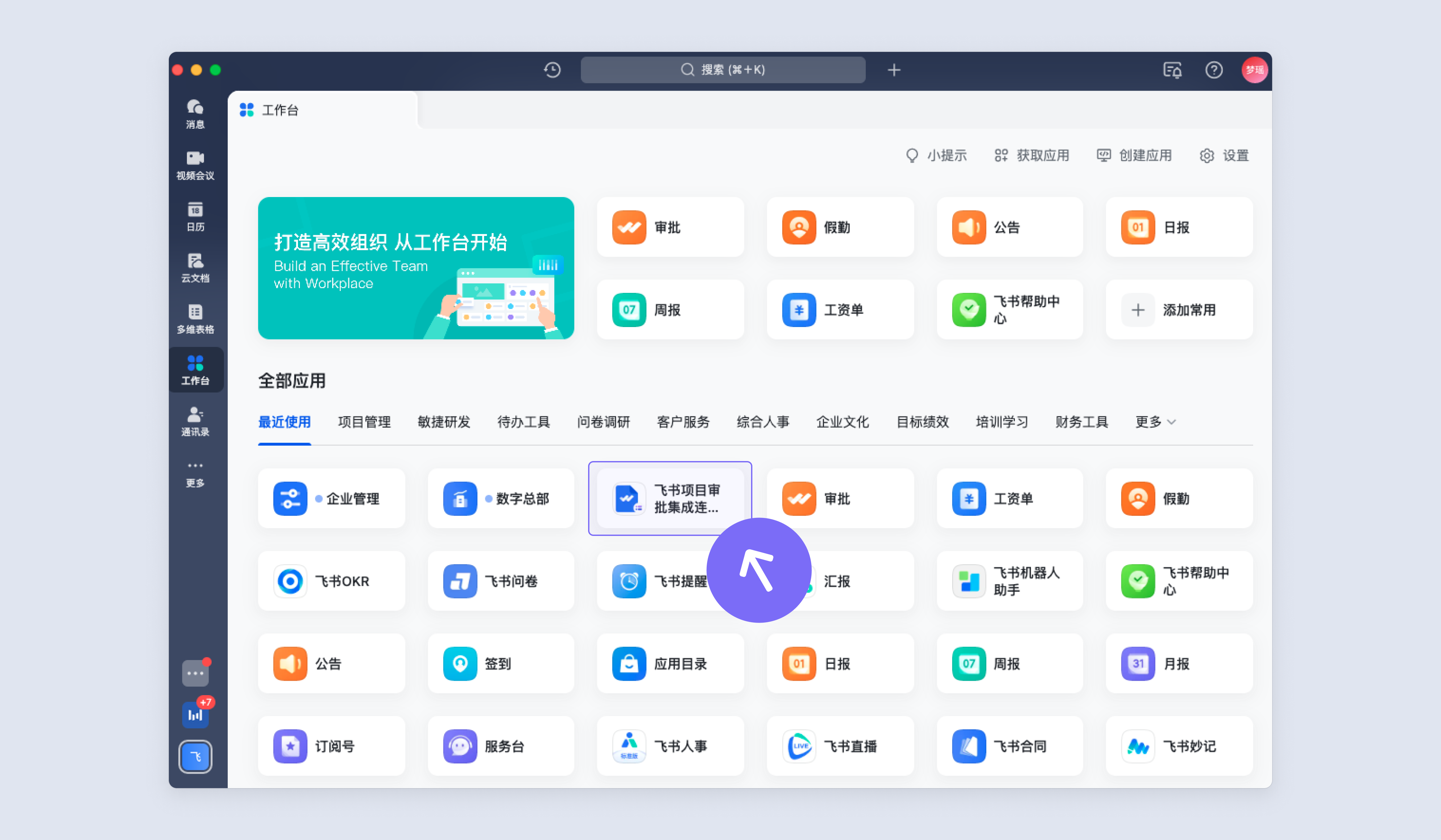
Task: Launch 飞书问卷 app
Action: tap(501, 581)
